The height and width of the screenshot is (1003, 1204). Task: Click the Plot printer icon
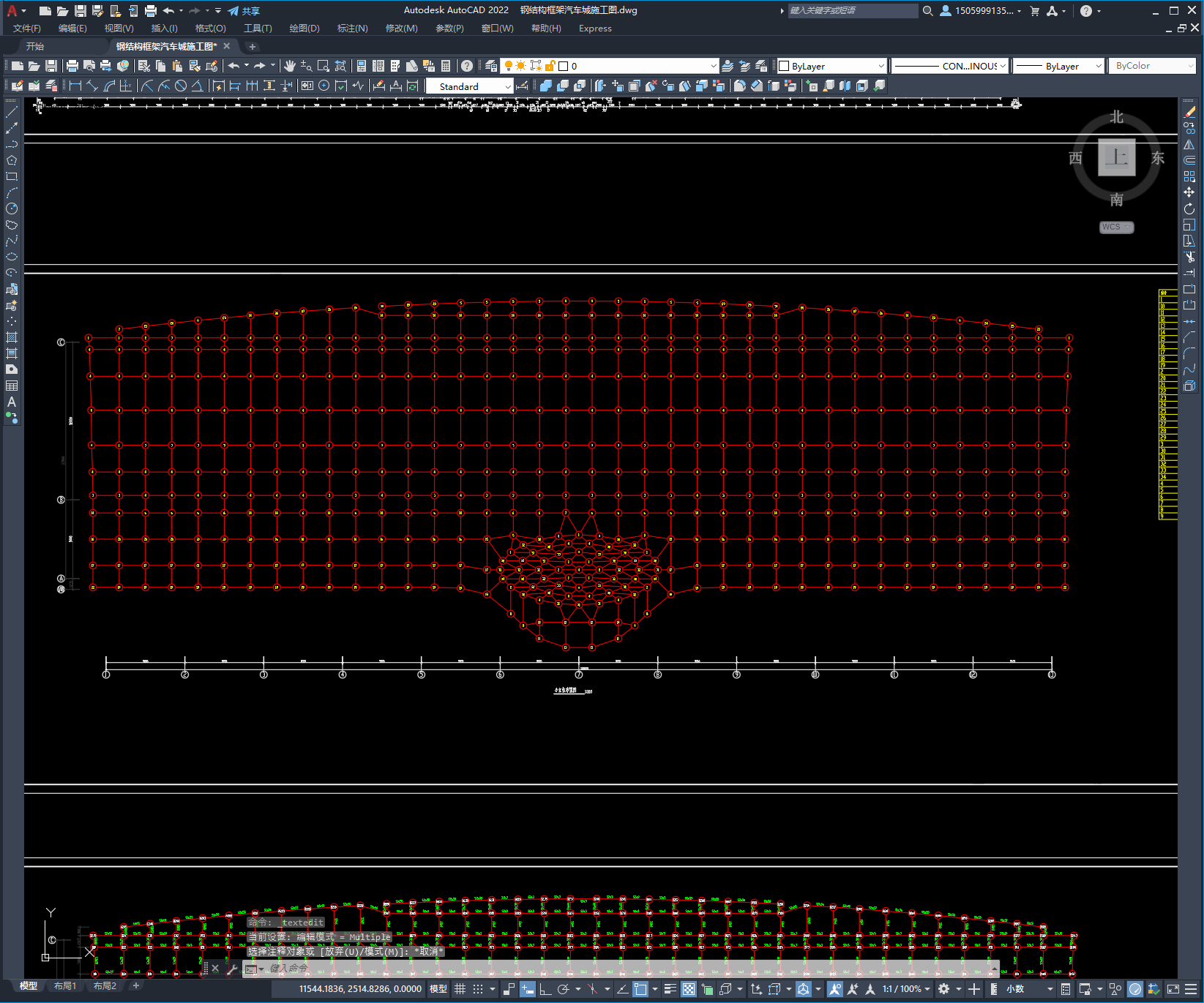tap(72, 66)
